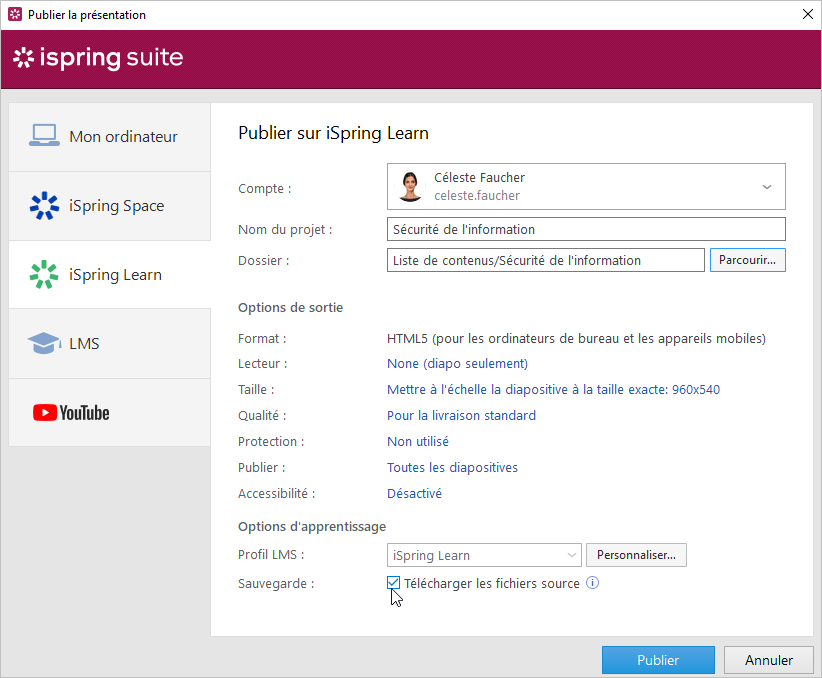The width and height of the screenshot is (822, 678).
Task: Switch to the Mon ordinateur tab
Action: click(110, 136)
